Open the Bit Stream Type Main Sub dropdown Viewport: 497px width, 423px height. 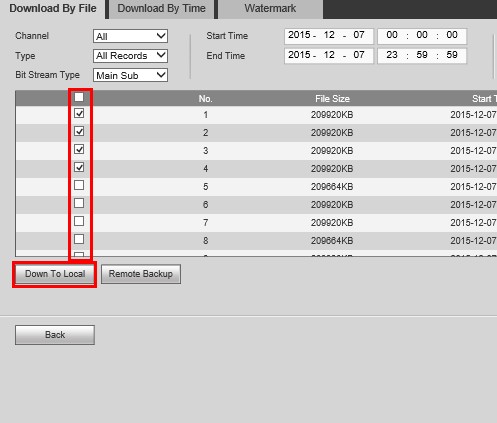pos(130,75)
